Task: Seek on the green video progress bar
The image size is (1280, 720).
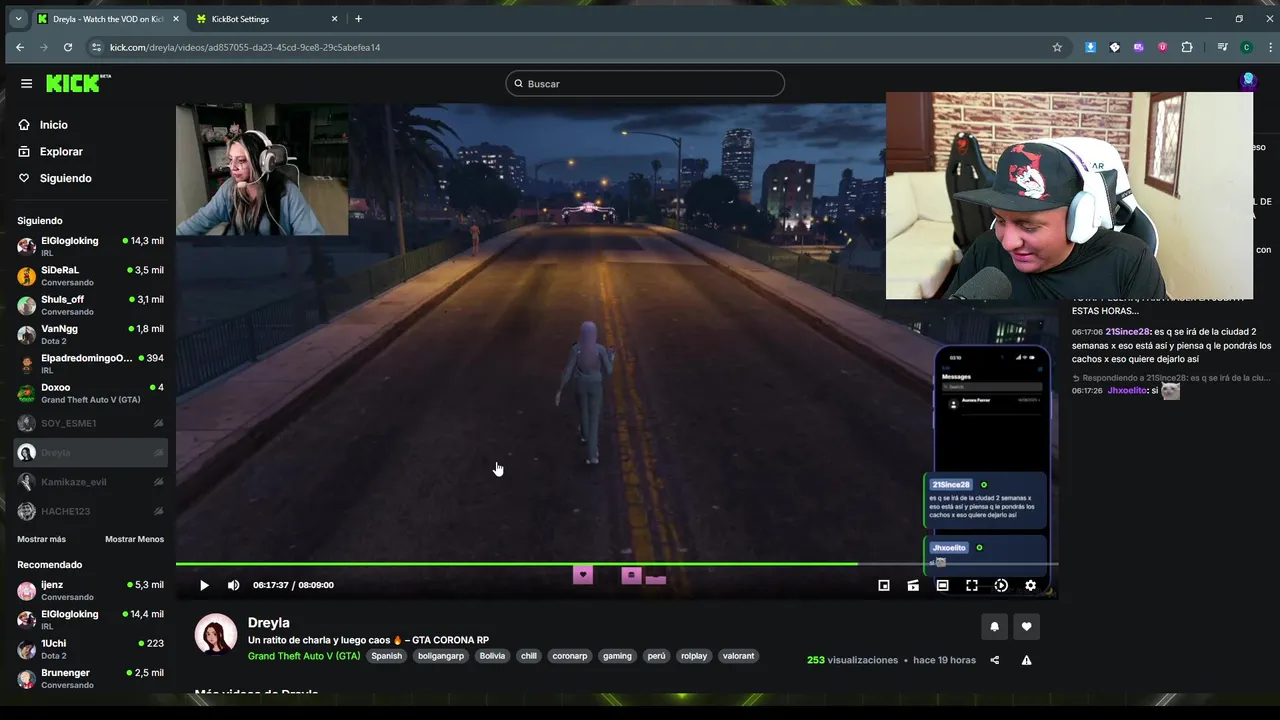Action: point(617,564)
